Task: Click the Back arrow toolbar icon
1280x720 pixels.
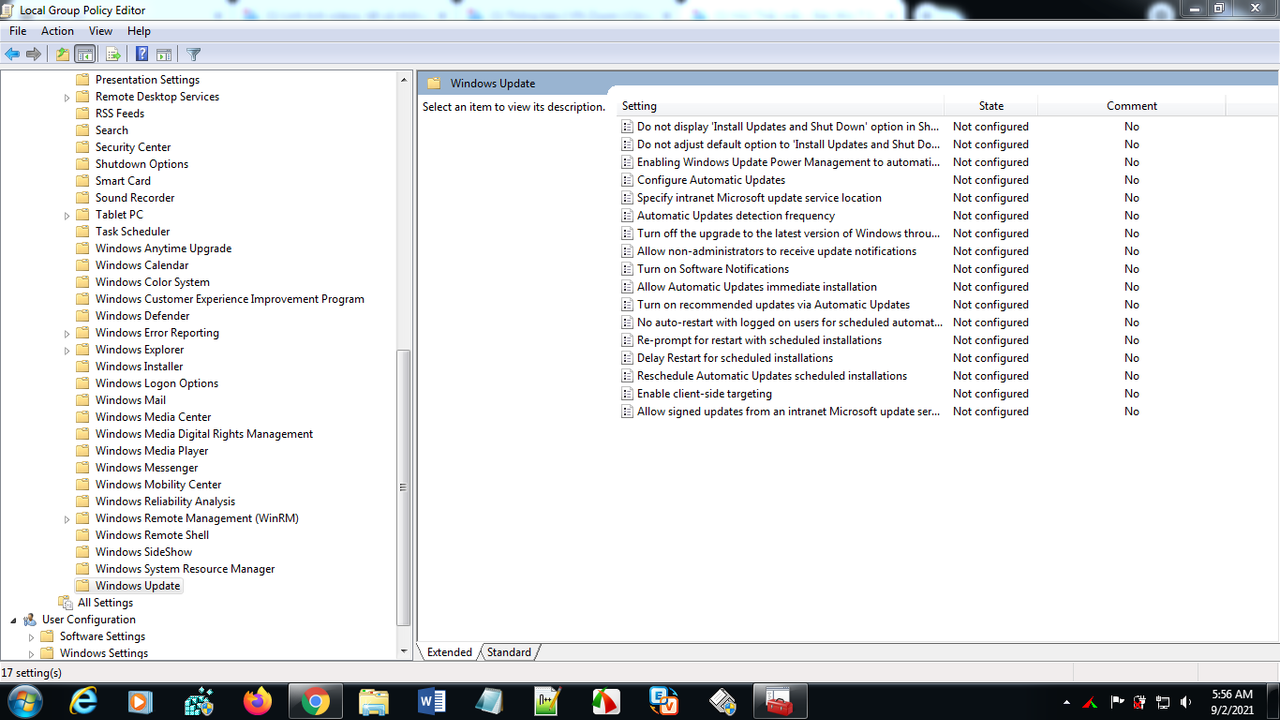Action: (13, 54)
